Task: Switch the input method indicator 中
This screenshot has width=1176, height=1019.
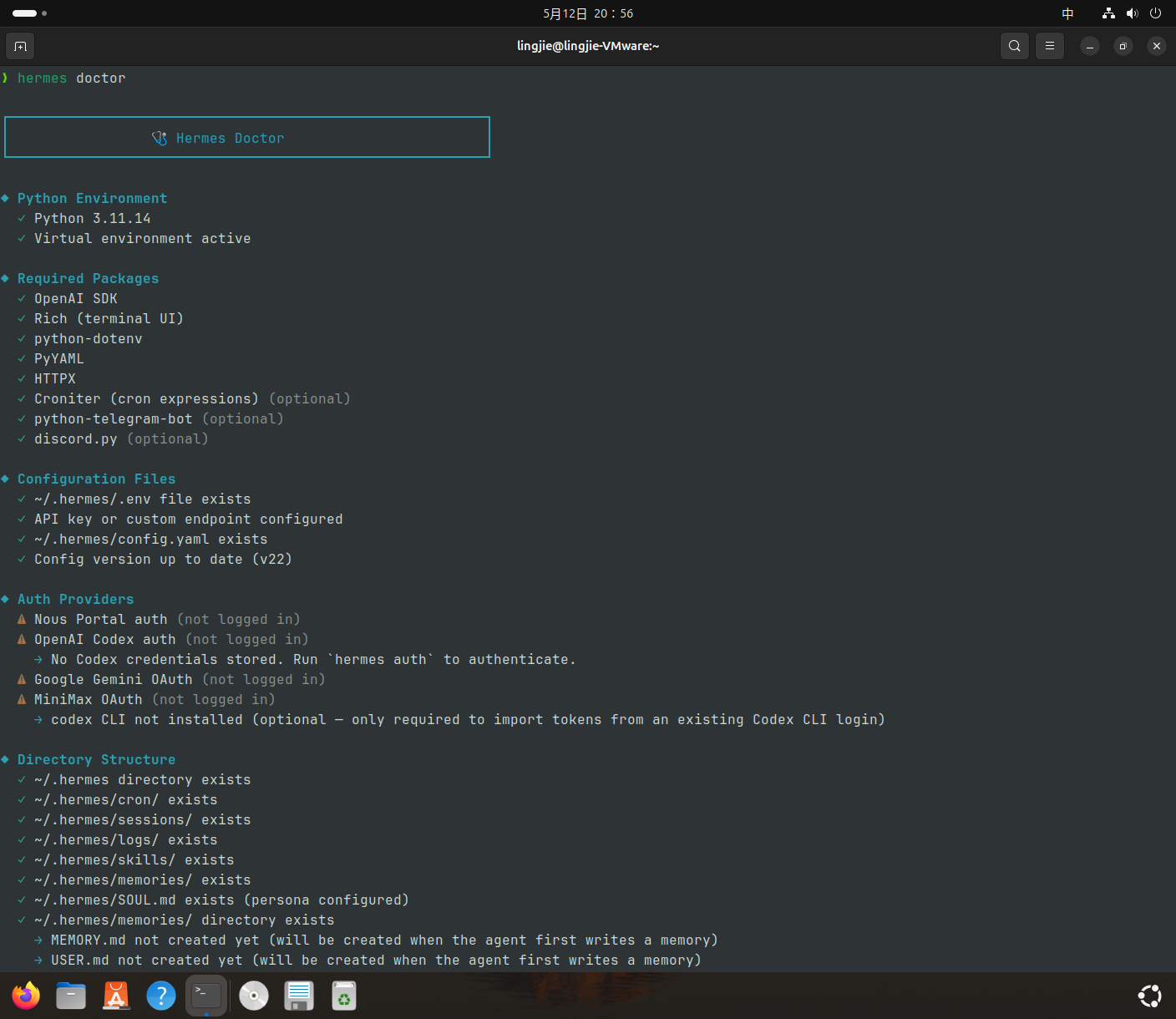Action: coord(1067,13)
